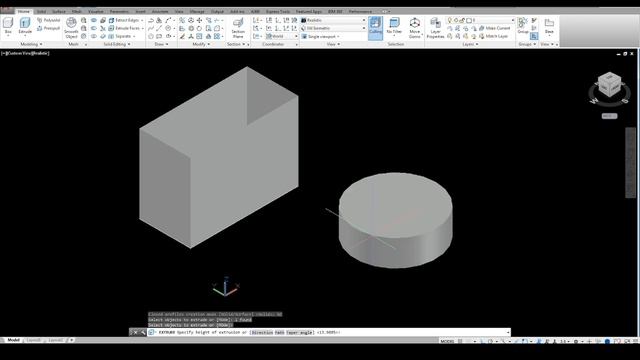Choose the Direction extrude option
Screen dimensions: 640x360
262,333
